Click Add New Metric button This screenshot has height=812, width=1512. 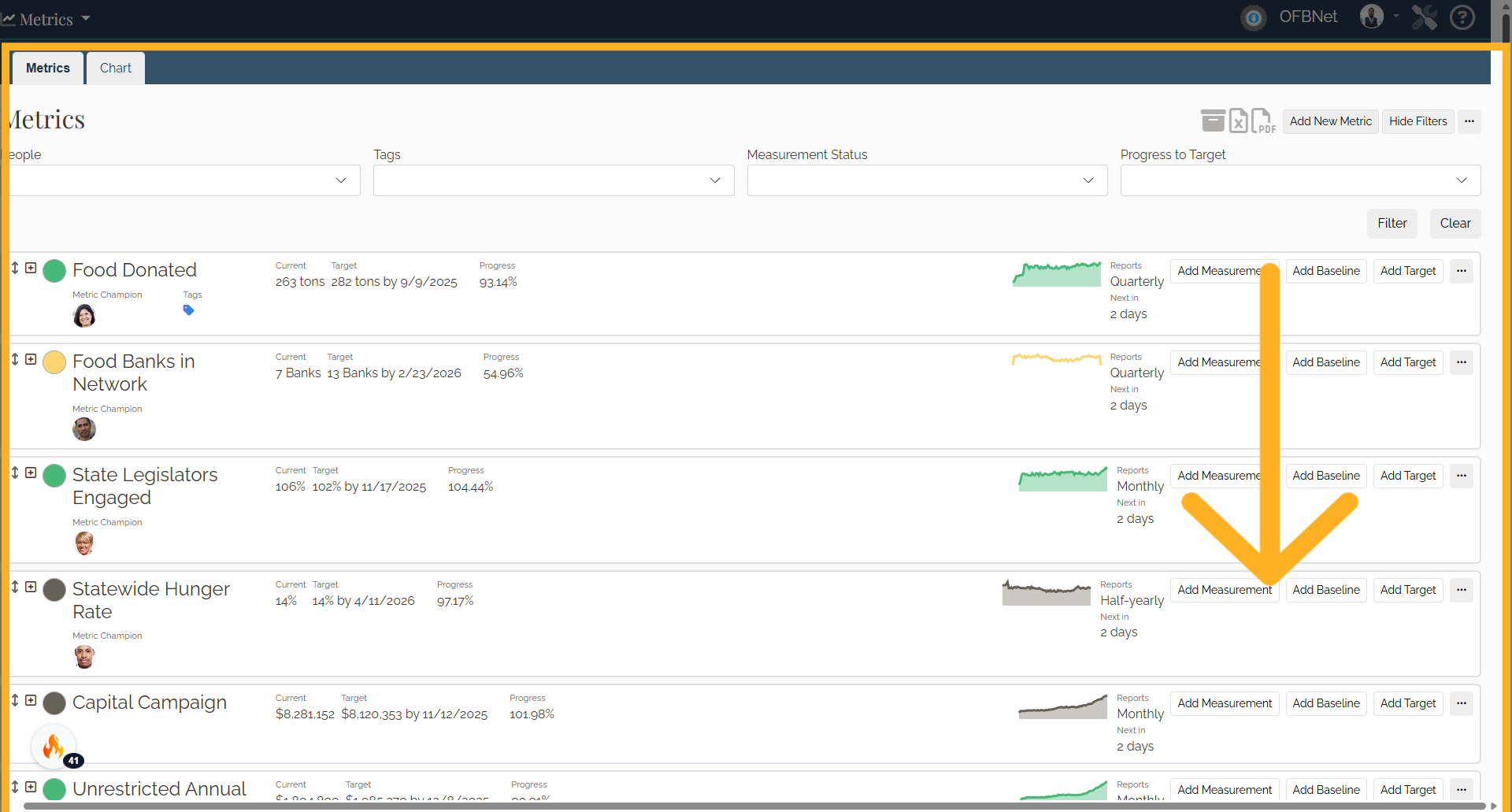(1330, 121)
